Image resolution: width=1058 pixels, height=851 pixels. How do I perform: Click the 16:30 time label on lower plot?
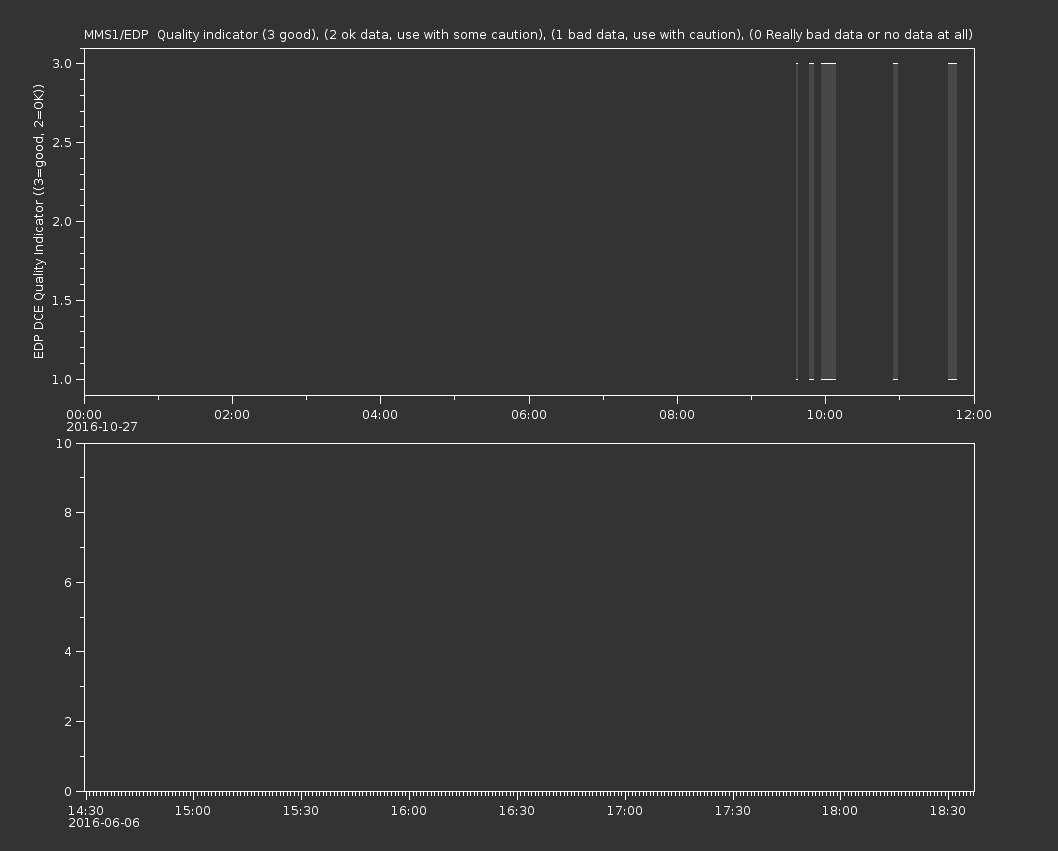pos(517,811)
